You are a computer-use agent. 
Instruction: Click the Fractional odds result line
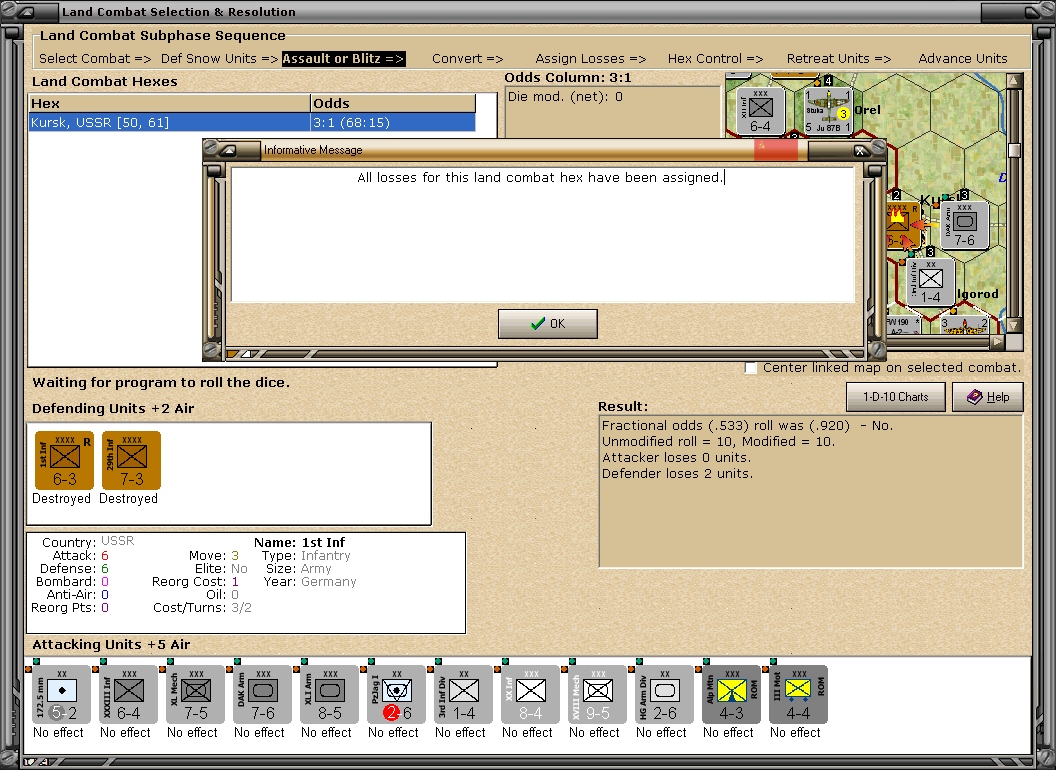(x=747, y=426)
